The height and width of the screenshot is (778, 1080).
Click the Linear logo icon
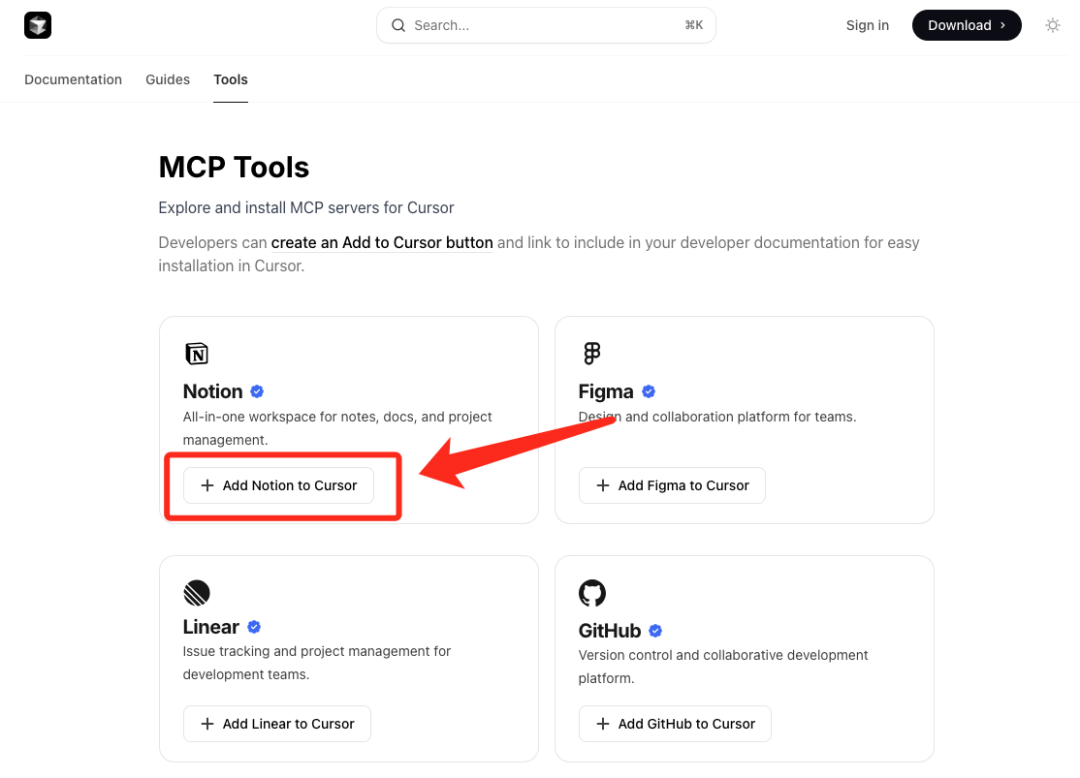196,593
